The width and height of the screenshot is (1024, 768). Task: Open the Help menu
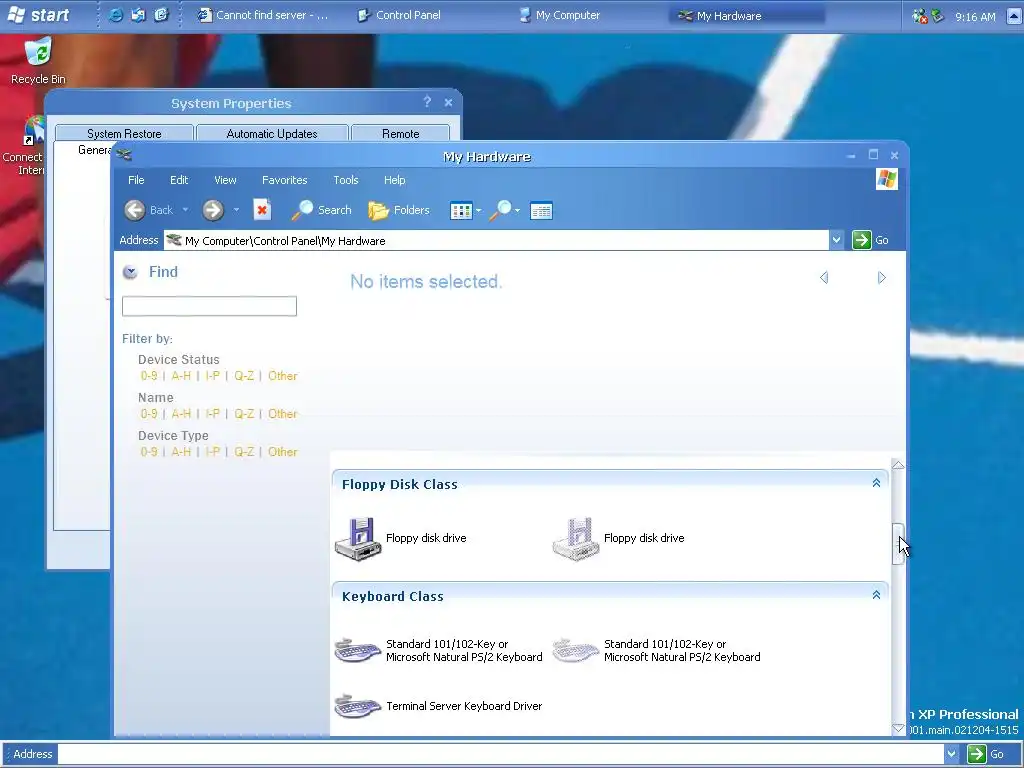pos(394,180)
